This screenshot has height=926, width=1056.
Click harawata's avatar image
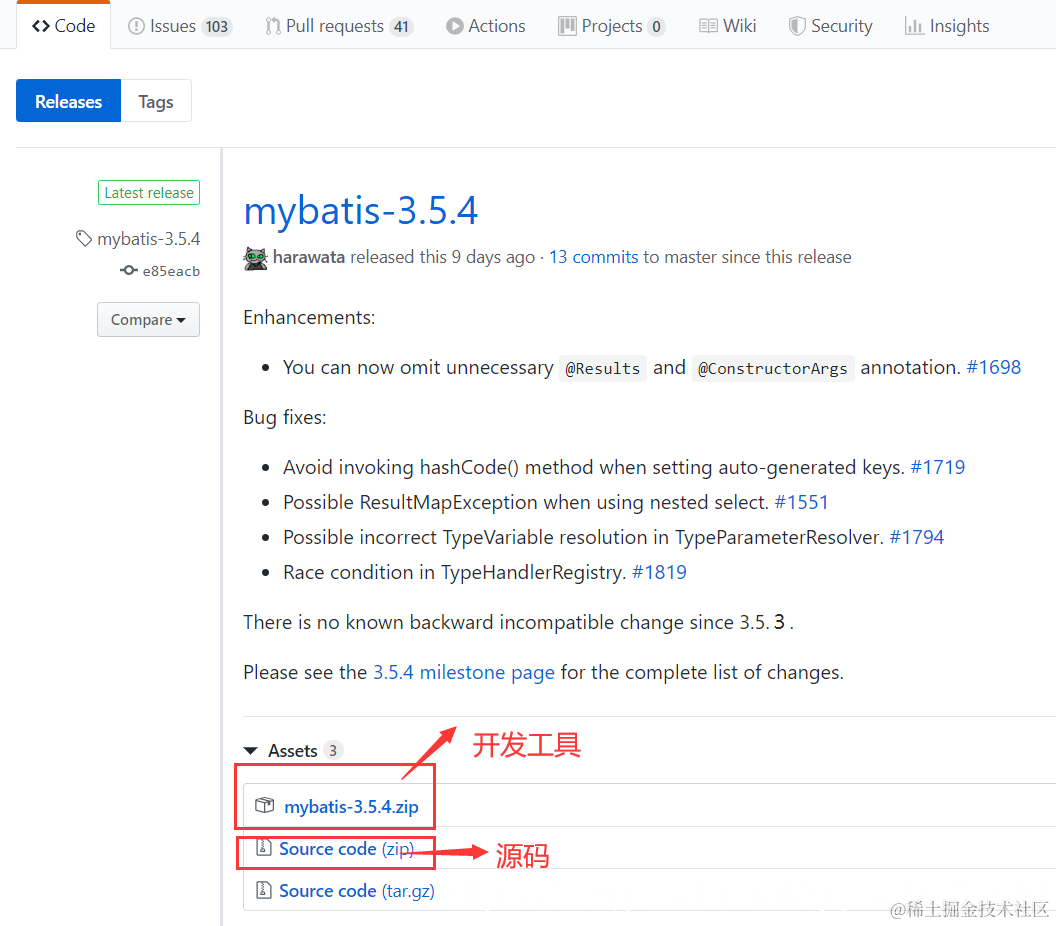255,258
